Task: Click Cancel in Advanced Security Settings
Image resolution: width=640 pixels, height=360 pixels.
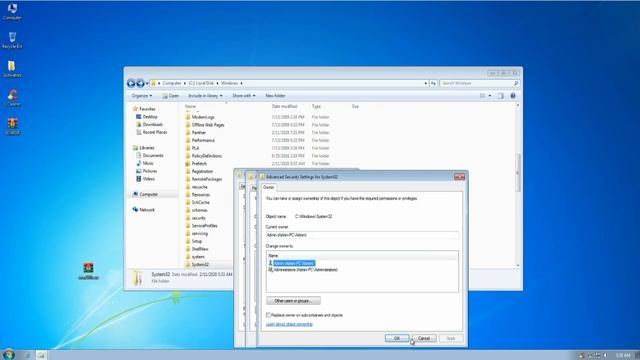Action: pyautogui.click(x=424, y=338)
